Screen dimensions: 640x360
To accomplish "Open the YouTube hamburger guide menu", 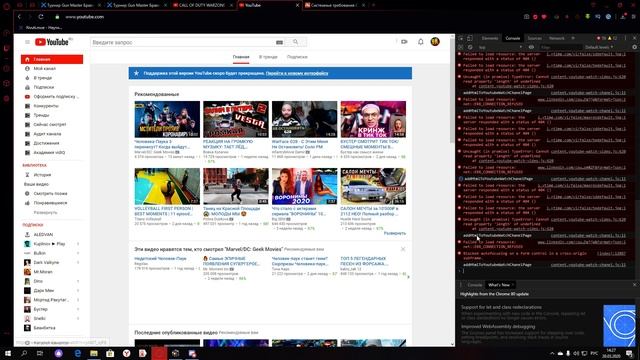I will [x=27, y=42].
